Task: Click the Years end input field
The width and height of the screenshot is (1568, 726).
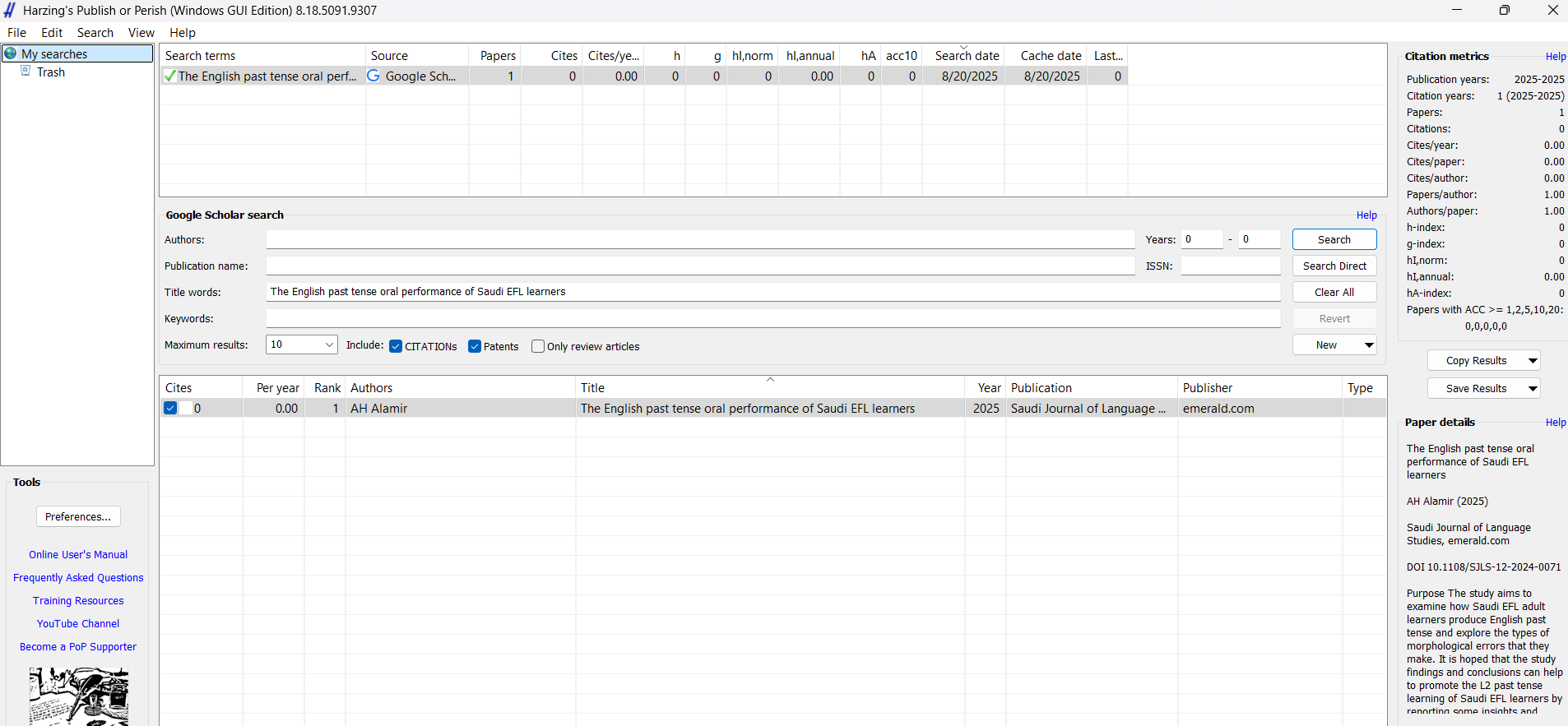Action: [1260, 239]
